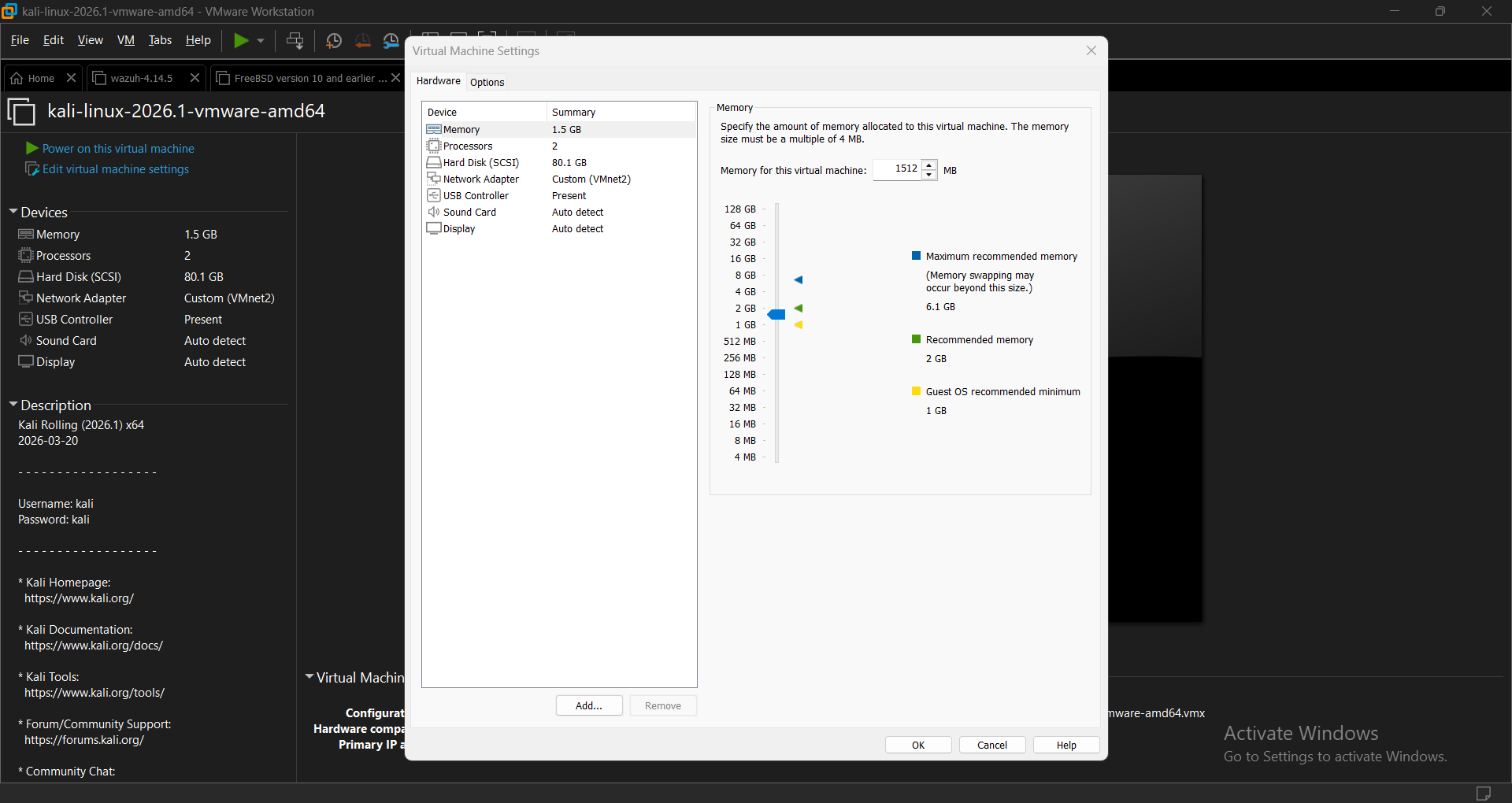Close the Home tab
The height and width of the screenshot is (803, 1512).
point(71,78)
